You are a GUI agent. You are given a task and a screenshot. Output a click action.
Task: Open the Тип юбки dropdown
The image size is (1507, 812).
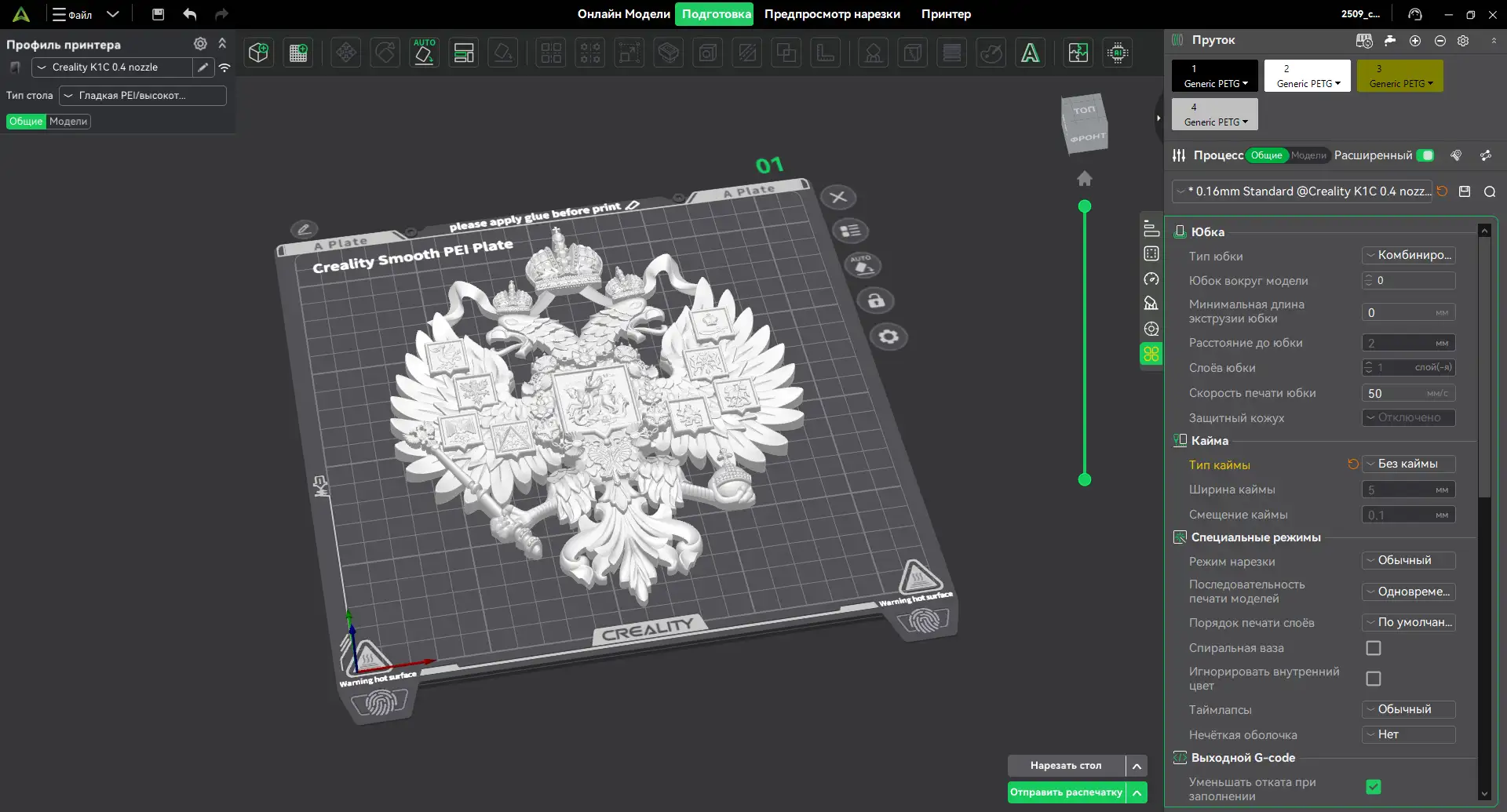point(1409,256)
